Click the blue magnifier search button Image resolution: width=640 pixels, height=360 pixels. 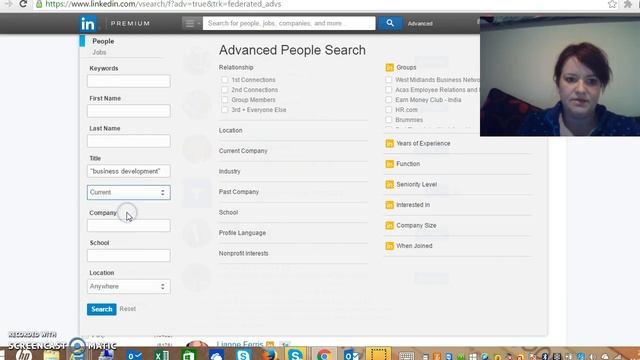click(390, 23)
